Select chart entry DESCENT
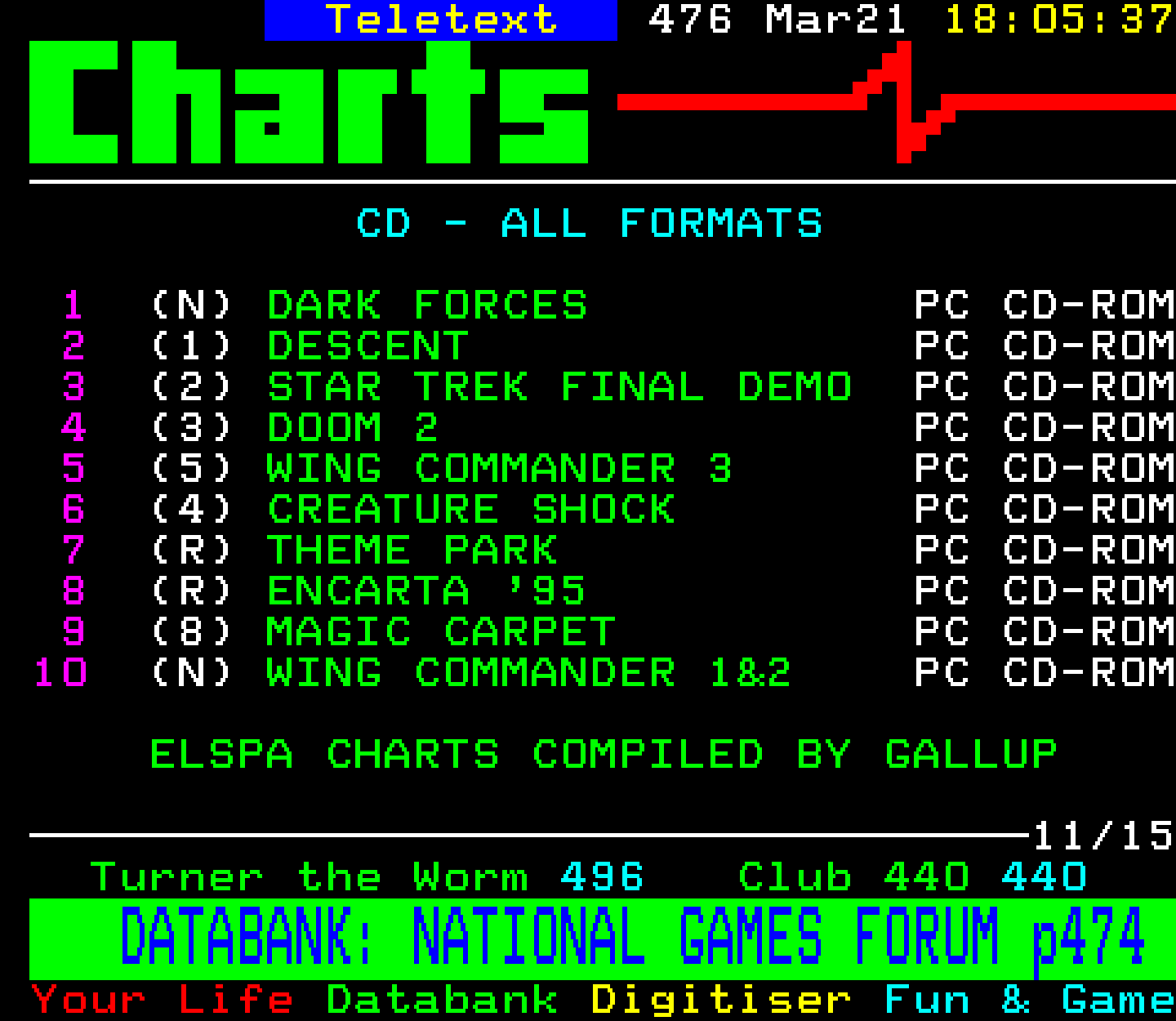The height and width of the screenshot is (1021, 1176). click(x=367, y=346)
